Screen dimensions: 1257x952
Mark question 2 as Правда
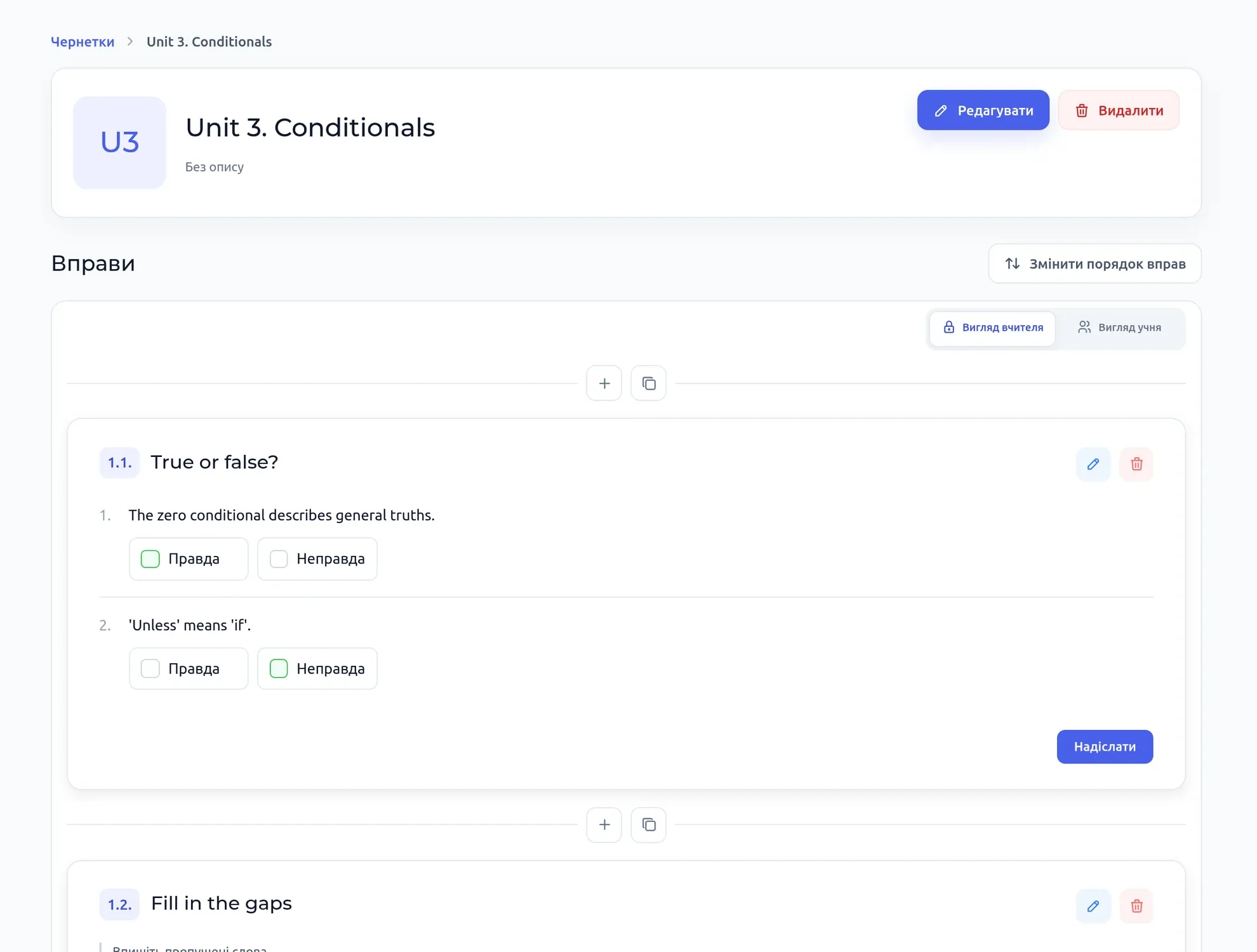(189, 668)
